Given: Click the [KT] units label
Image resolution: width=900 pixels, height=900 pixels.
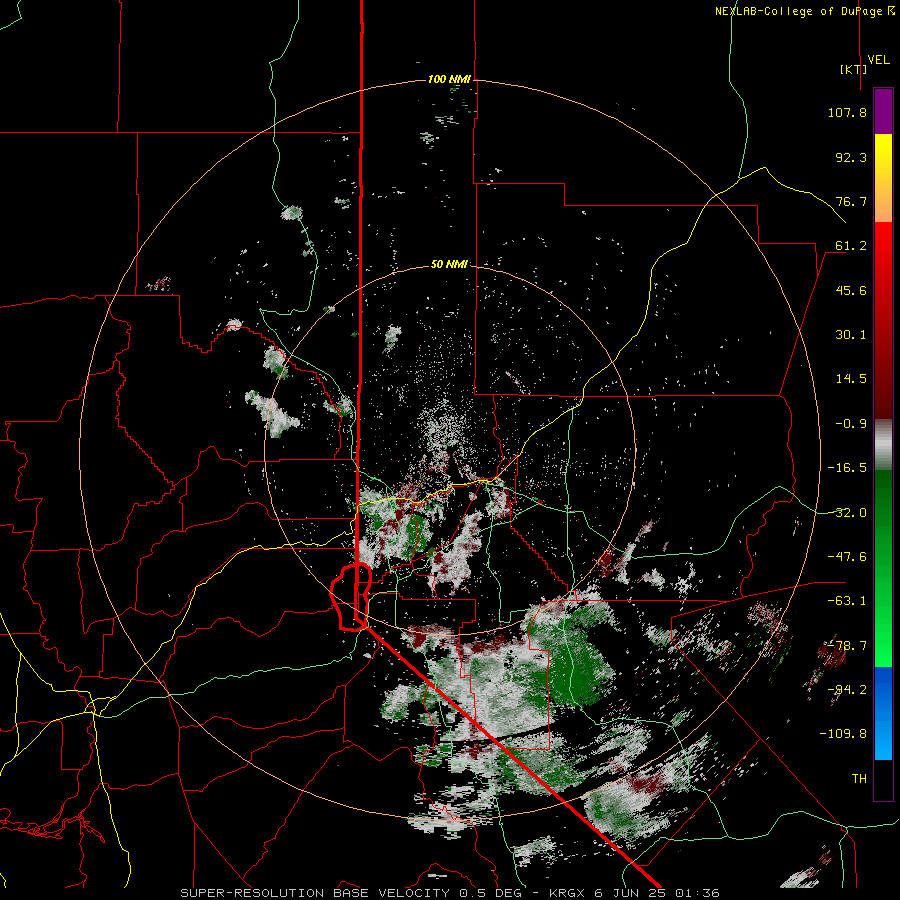Looking at the screenshot, I should tap(854, 69).
